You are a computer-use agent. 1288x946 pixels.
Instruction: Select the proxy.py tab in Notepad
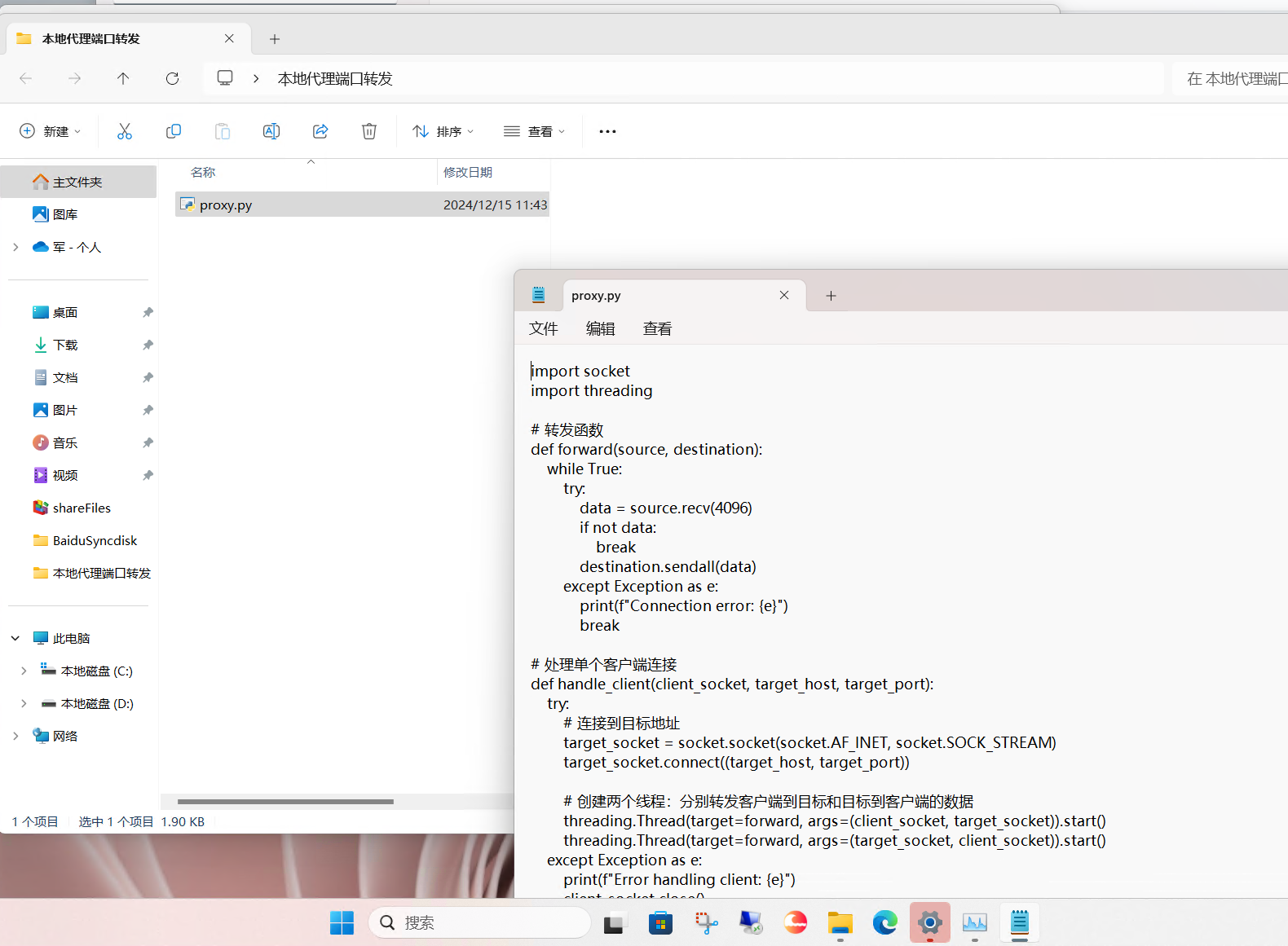(684, 295)
